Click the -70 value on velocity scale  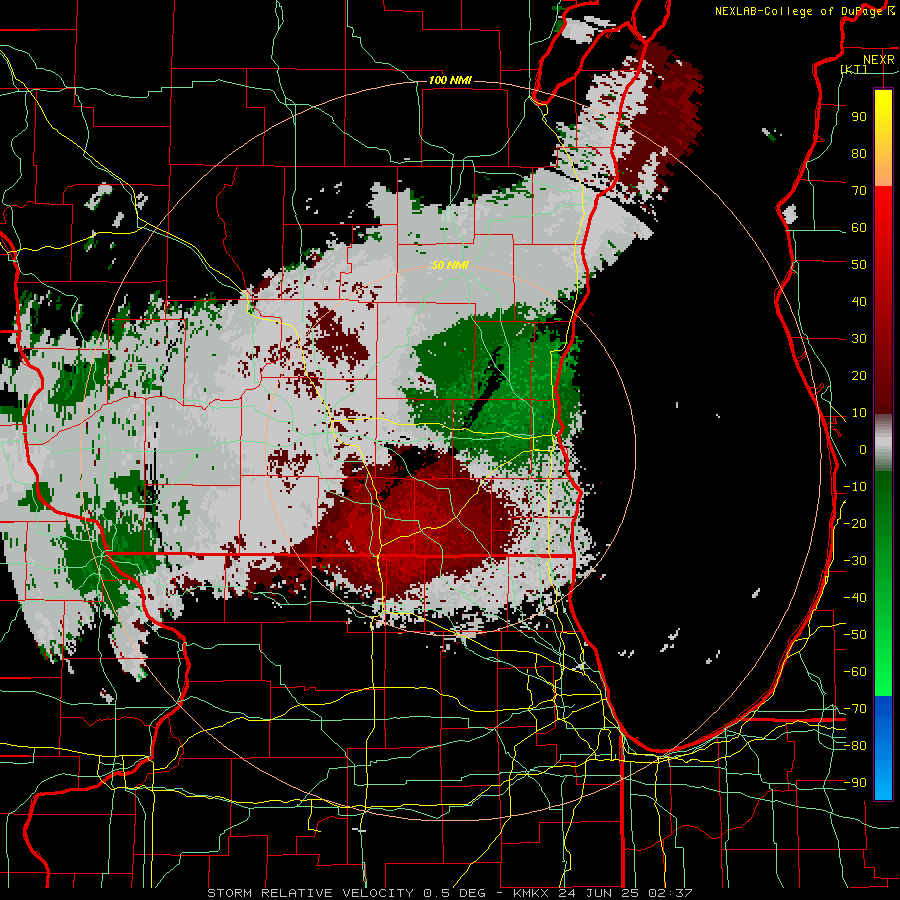(x=855, y=709)
